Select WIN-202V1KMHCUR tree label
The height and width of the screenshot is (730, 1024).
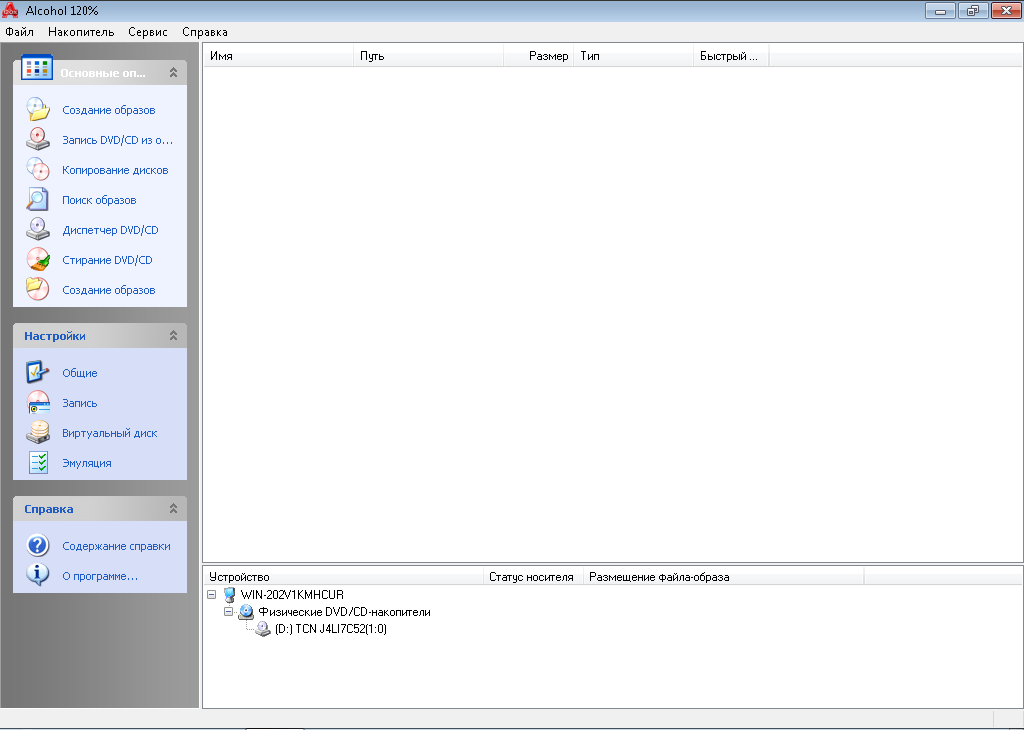pos(292,595)
